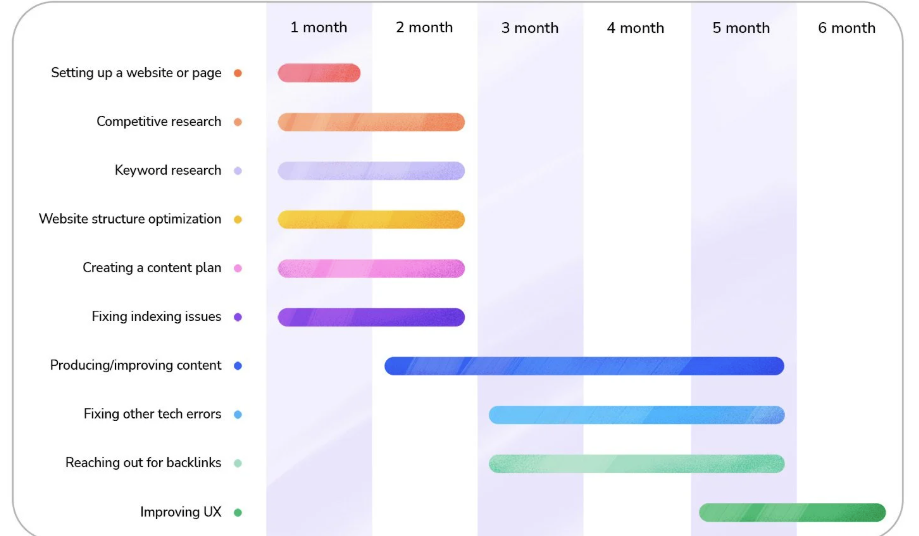Select the green Improving UX timeline bar
Screen dimensions: 919x536
[792, 512]
